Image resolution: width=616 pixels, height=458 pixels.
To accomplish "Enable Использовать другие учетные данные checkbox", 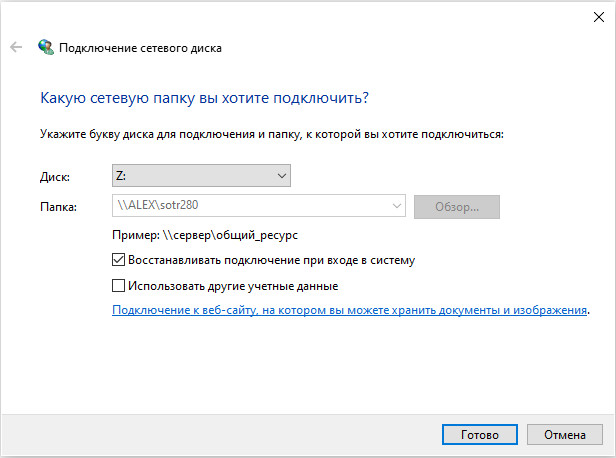I will (x=120, y=285).
